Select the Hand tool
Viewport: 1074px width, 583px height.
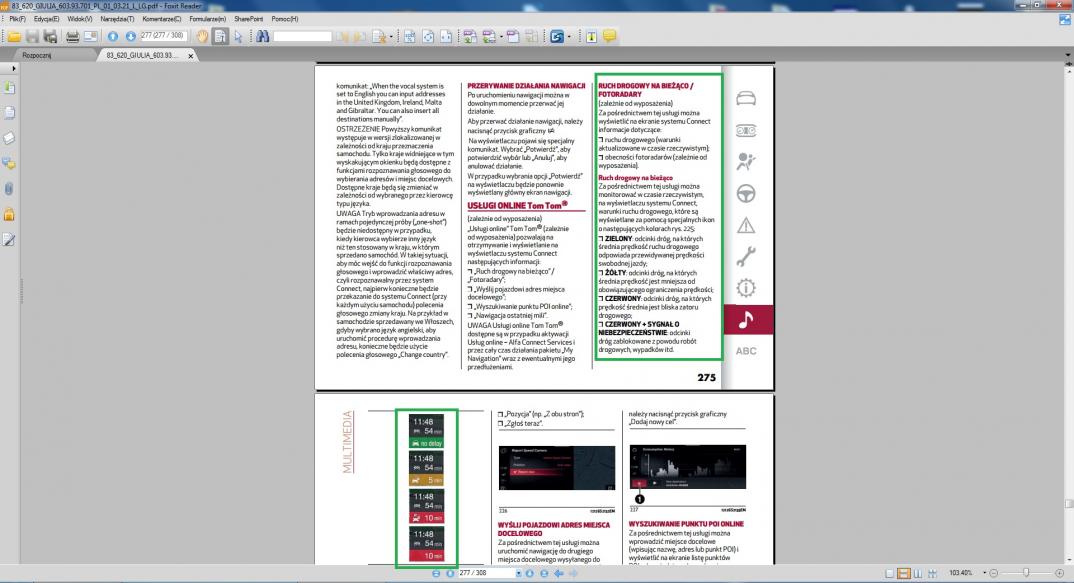point(202,36)
